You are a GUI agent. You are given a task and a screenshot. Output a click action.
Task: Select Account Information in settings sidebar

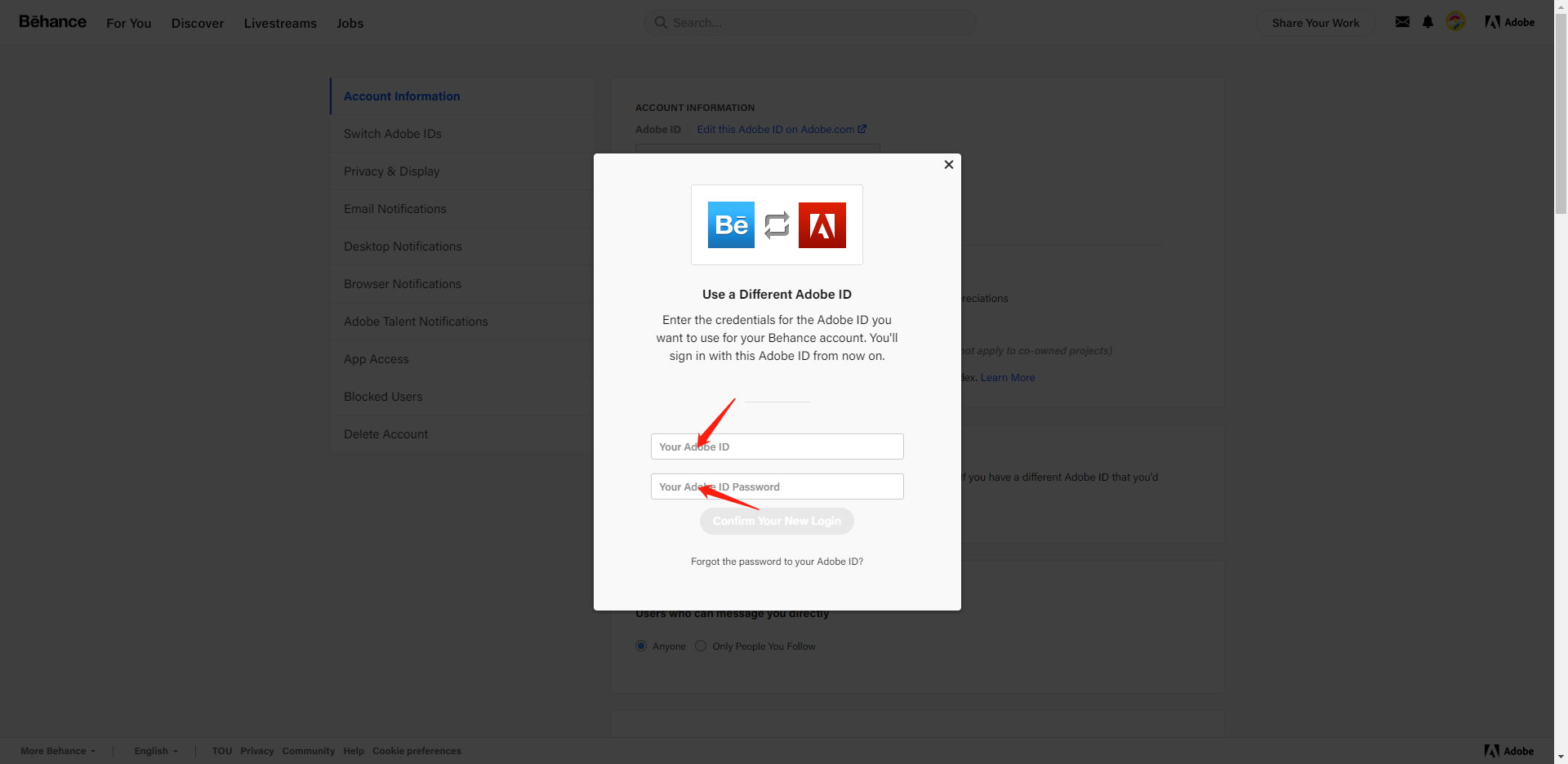(x=462, y=96)
